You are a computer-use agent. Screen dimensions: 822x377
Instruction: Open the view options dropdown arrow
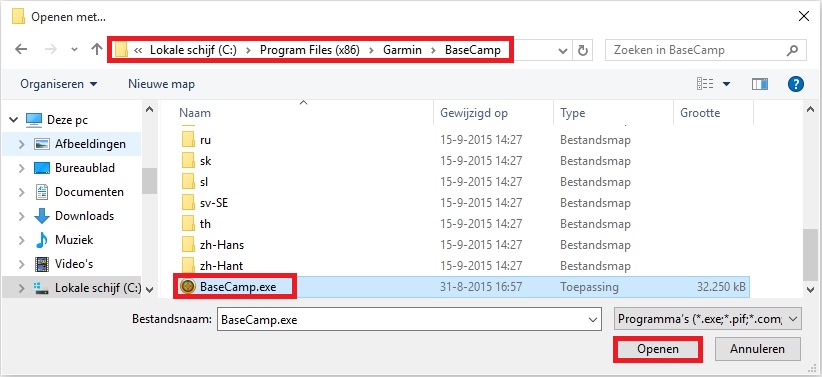tap(727, 84)
